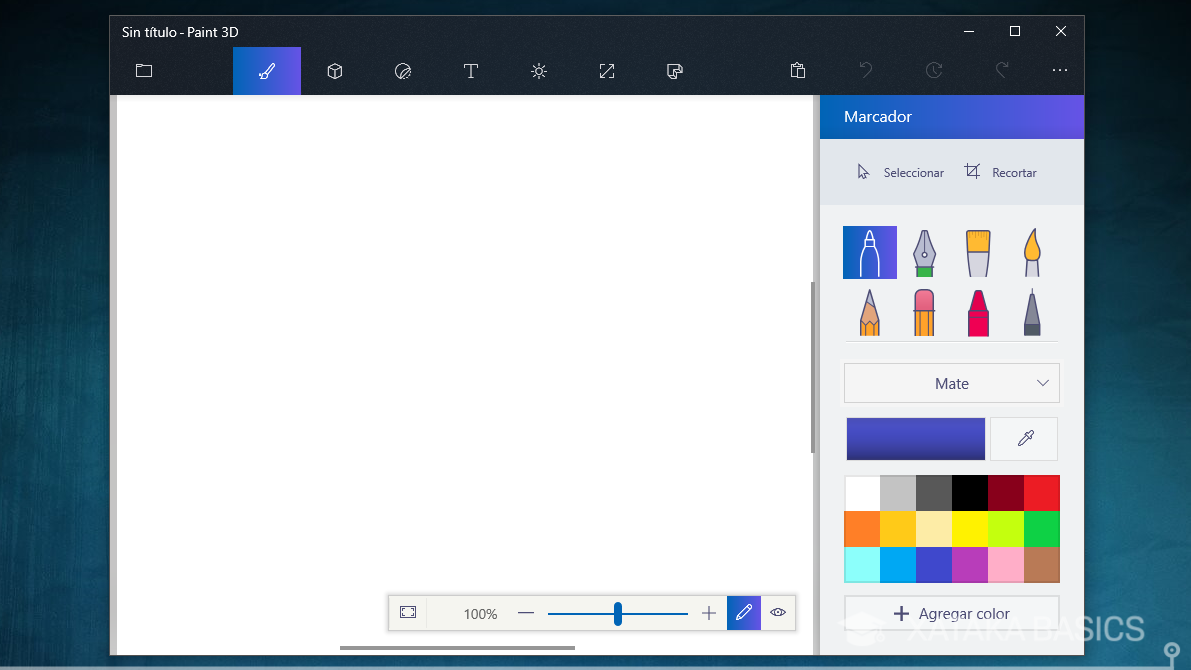
Task: Select the Pencil tool
Action: (870, 311)
